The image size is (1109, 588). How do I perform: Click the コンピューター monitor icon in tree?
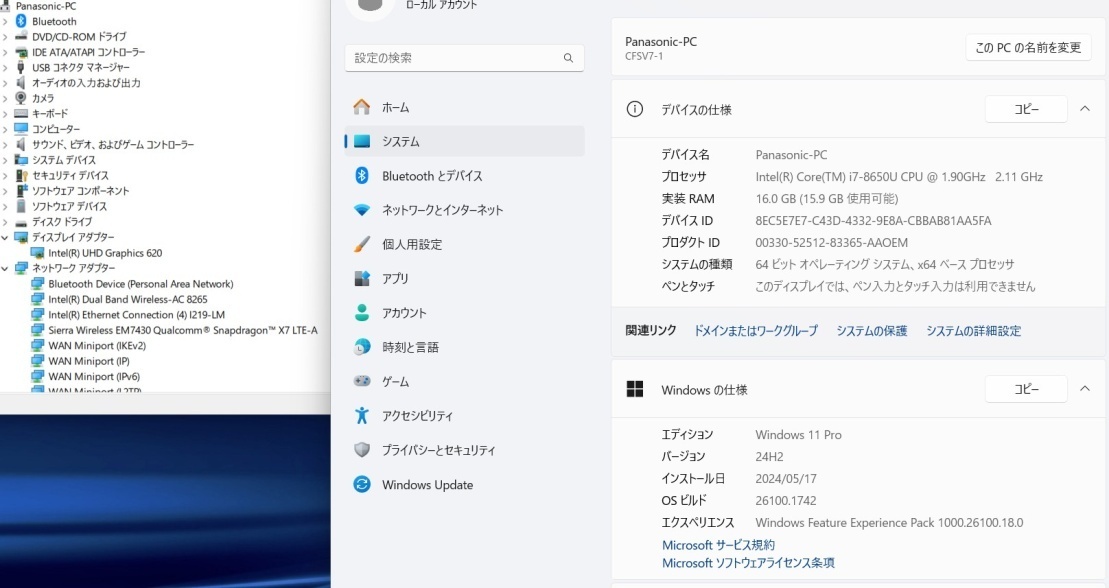pos(21,129)
